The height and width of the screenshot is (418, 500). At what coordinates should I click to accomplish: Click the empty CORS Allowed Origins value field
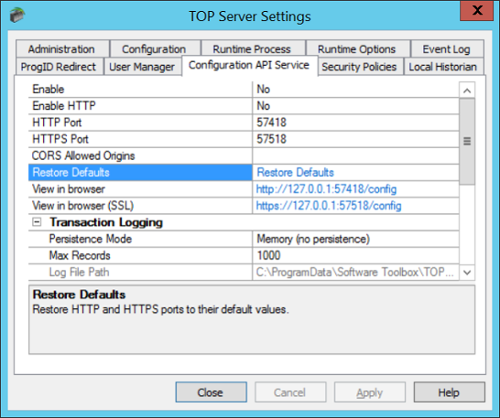pos(356,156)
